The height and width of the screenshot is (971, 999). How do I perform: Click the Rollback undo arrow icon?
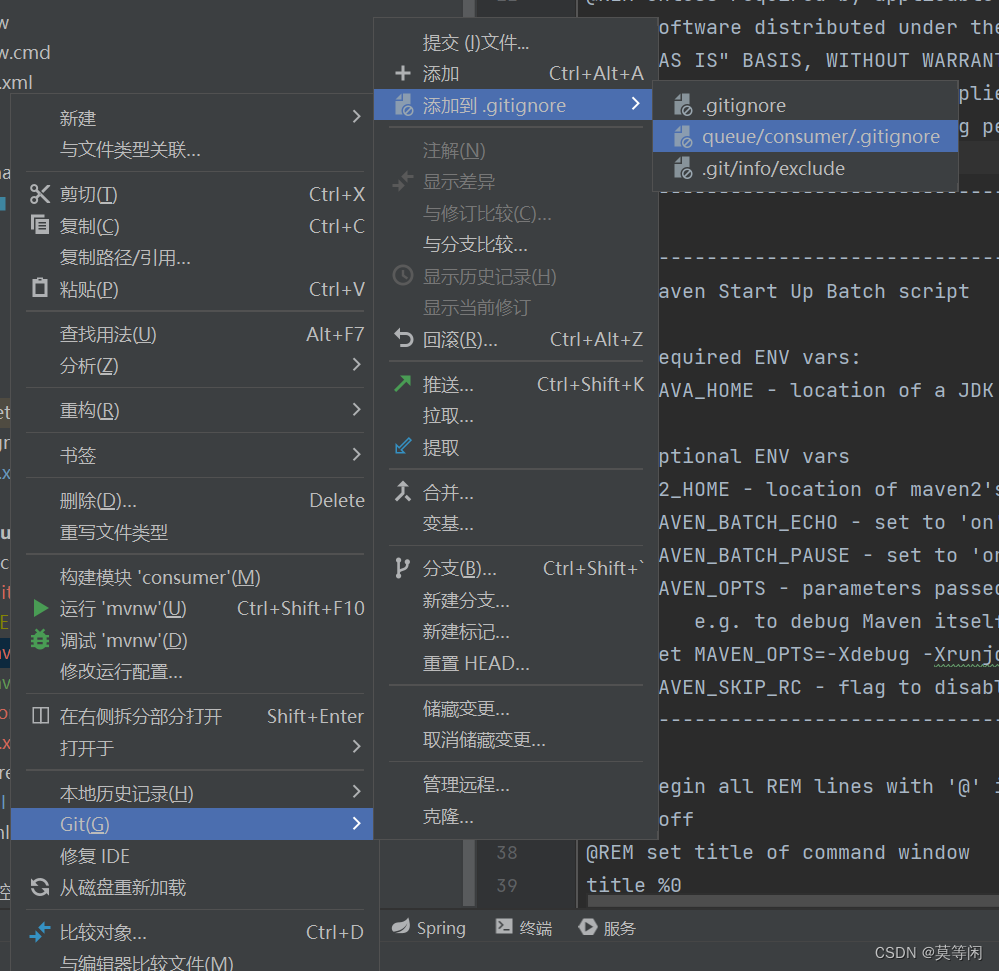coord(402,339)
